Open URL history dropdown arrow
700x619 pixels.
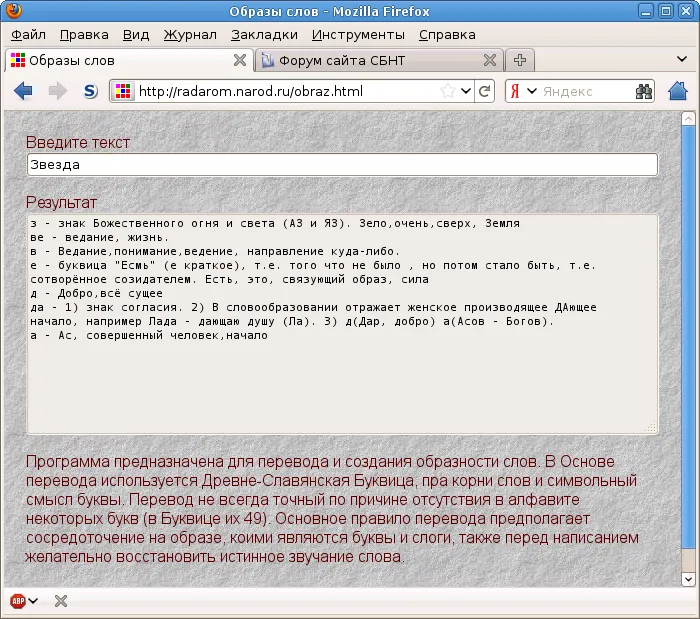tap(465, 92)
